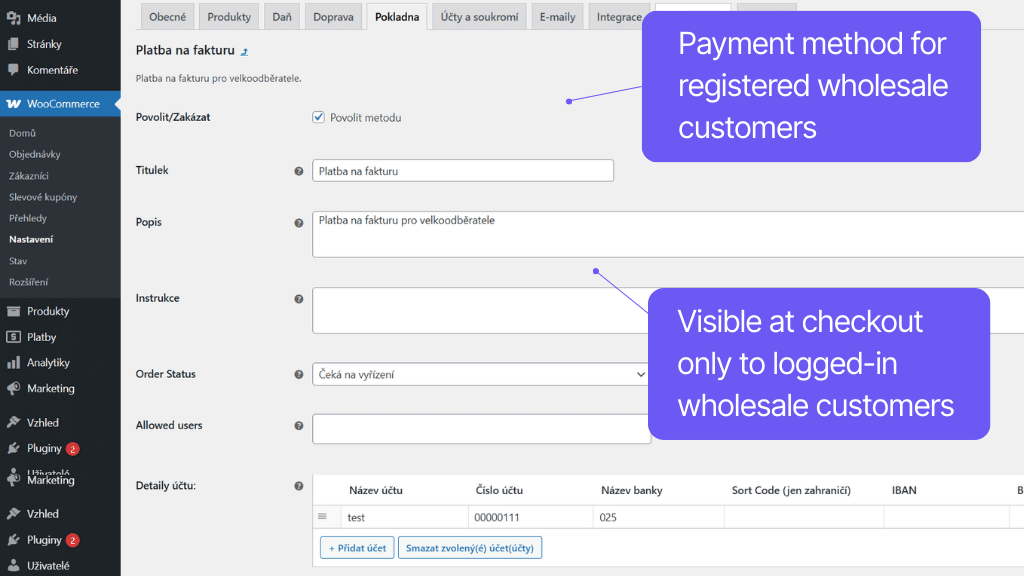Open Stránky via its sidebar icon
This screenshot has width=1024, height=576.
click(x=13, y=44)
